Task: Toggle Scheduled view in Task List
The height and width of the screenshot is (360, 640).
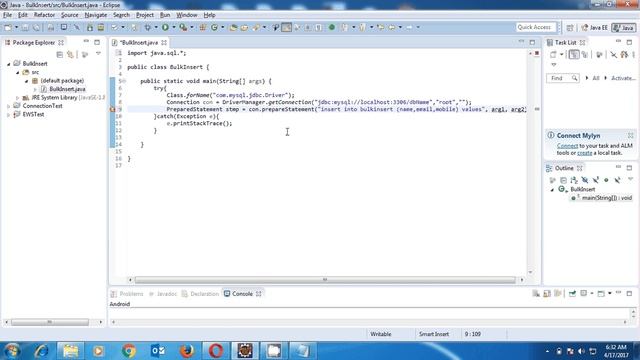Action: pyautogui.click(x=585, y=54)
